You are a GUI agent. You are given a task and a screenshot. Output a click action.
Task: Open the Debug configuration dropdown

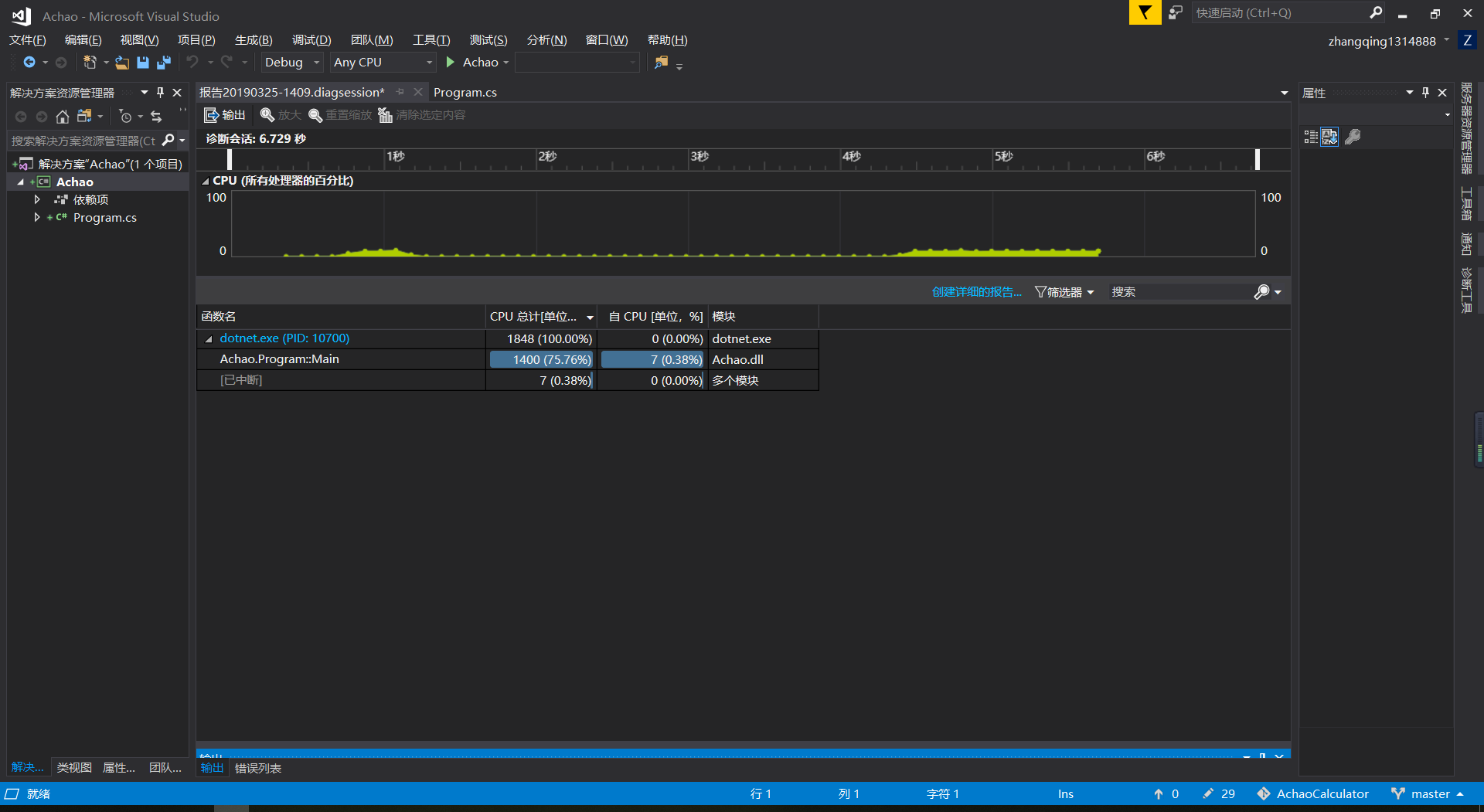[317, 63]
